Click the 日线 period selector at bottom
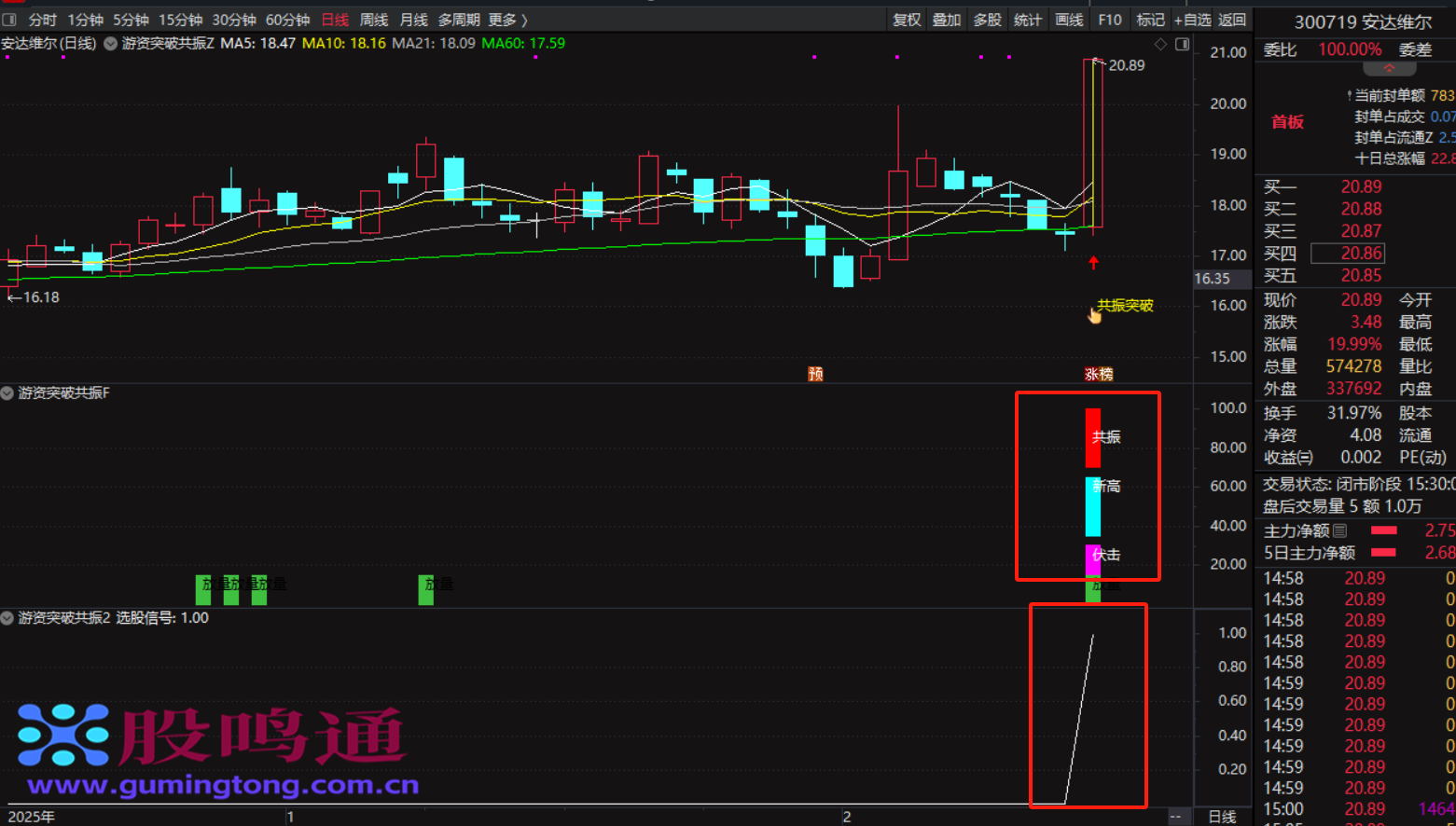The width and height of the screenshot is (1456, 826). (1222, 817)
